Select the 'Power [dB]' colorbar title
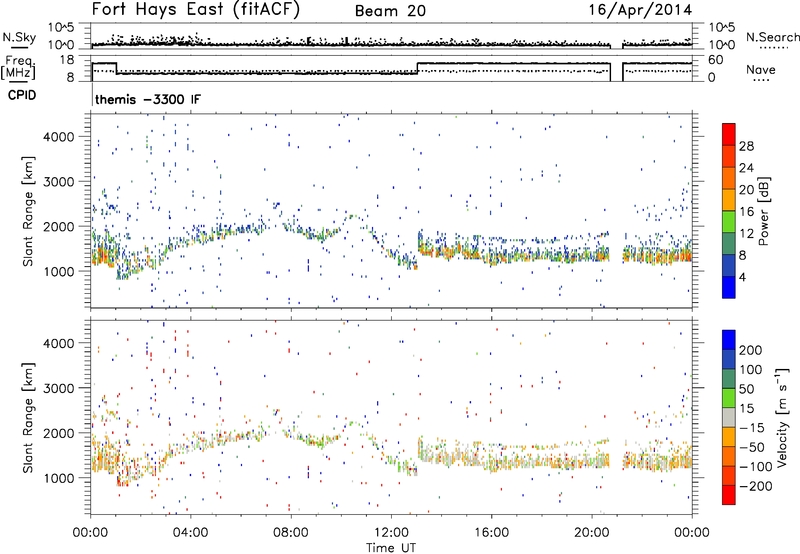Screen dimensions: 800x554 pos(764,211)
